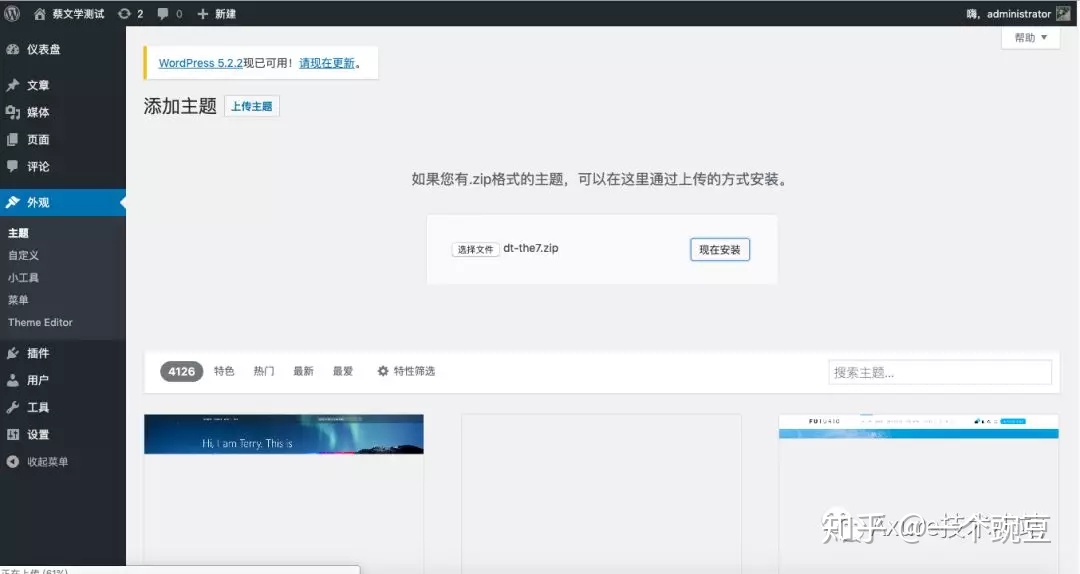Open the WordPress logo menu
Image resolution: width=1080 pixels, height=574 pixels.
click(12, 13)
